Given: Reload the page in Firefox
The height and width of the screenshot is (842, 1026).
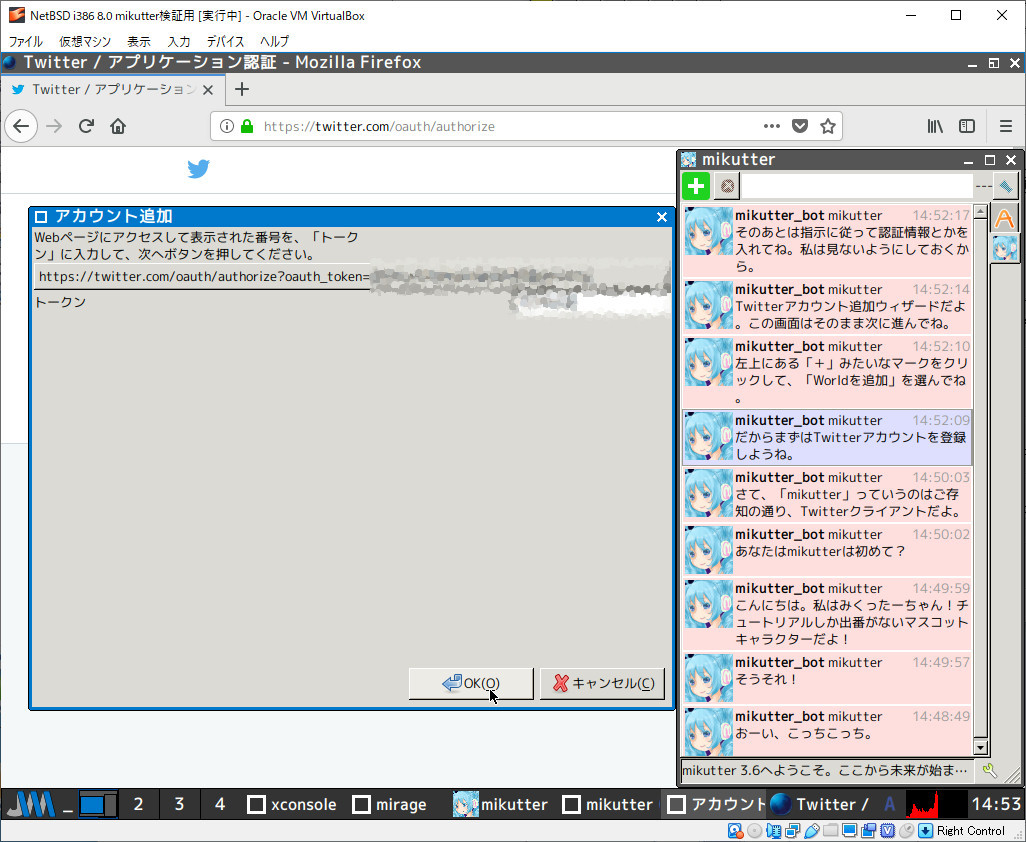Looking at the screenshot, I should [86, 126].
